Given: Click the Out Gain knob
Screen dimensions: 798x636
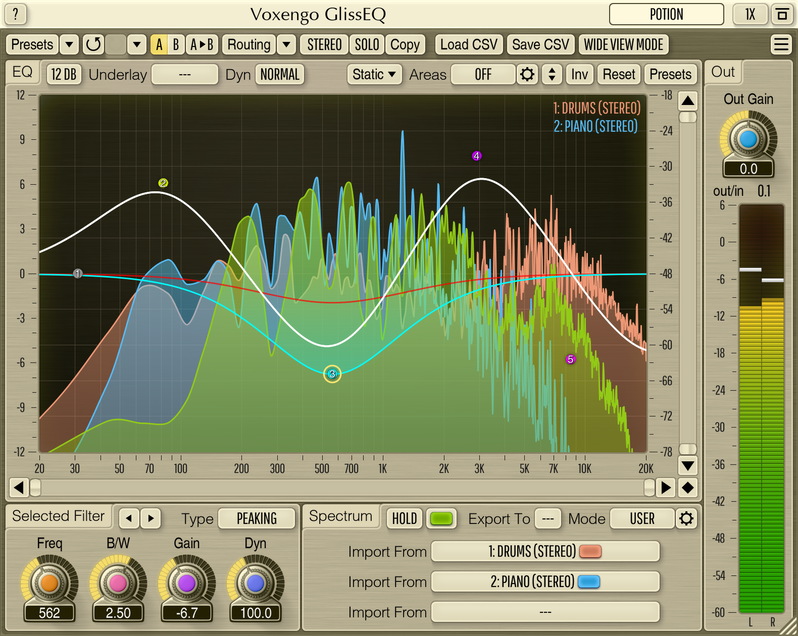Looking at the screenshot, I should 748,138.
